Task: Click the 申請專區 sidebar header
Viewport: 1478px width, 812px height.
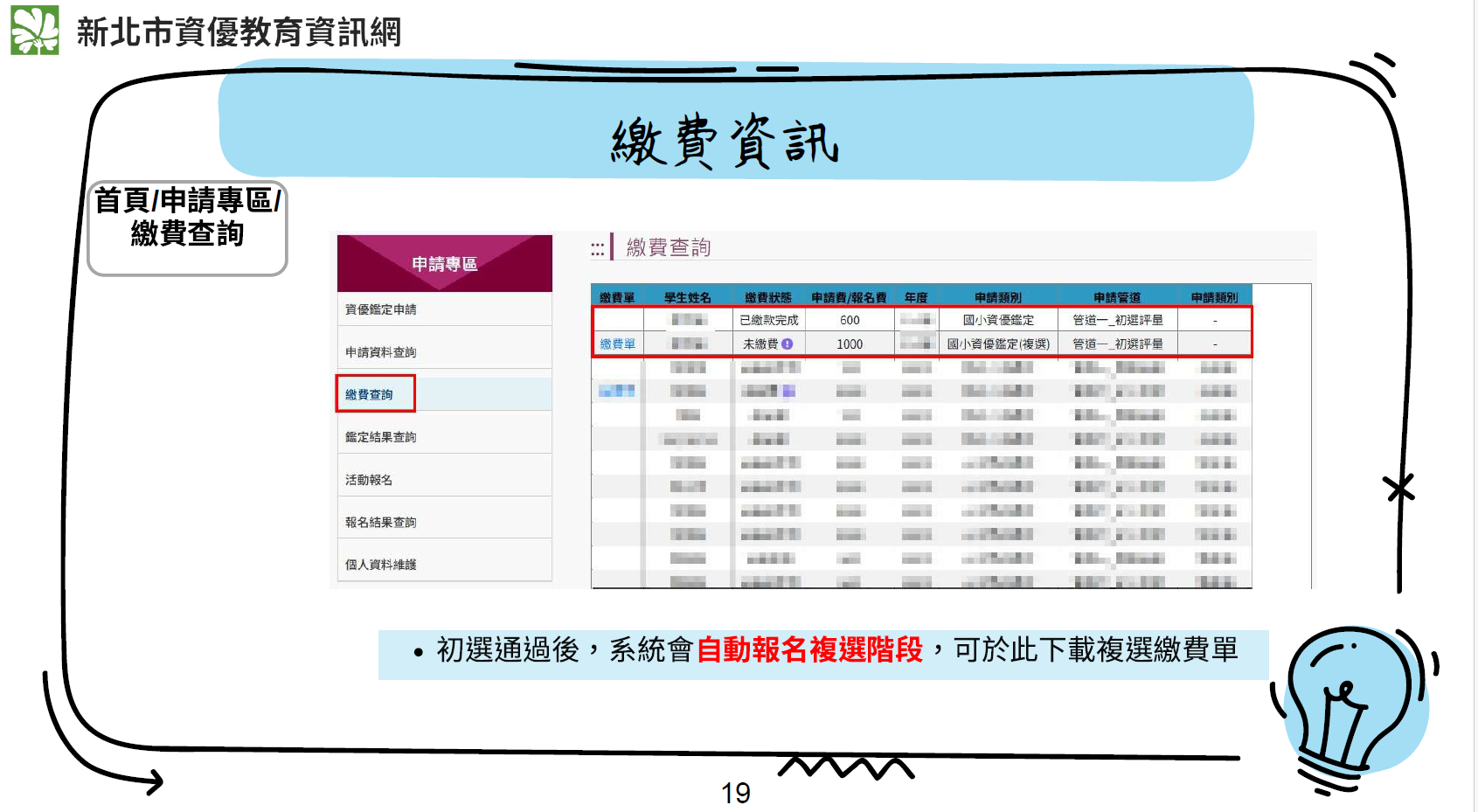Action: (x=444, y=264)
